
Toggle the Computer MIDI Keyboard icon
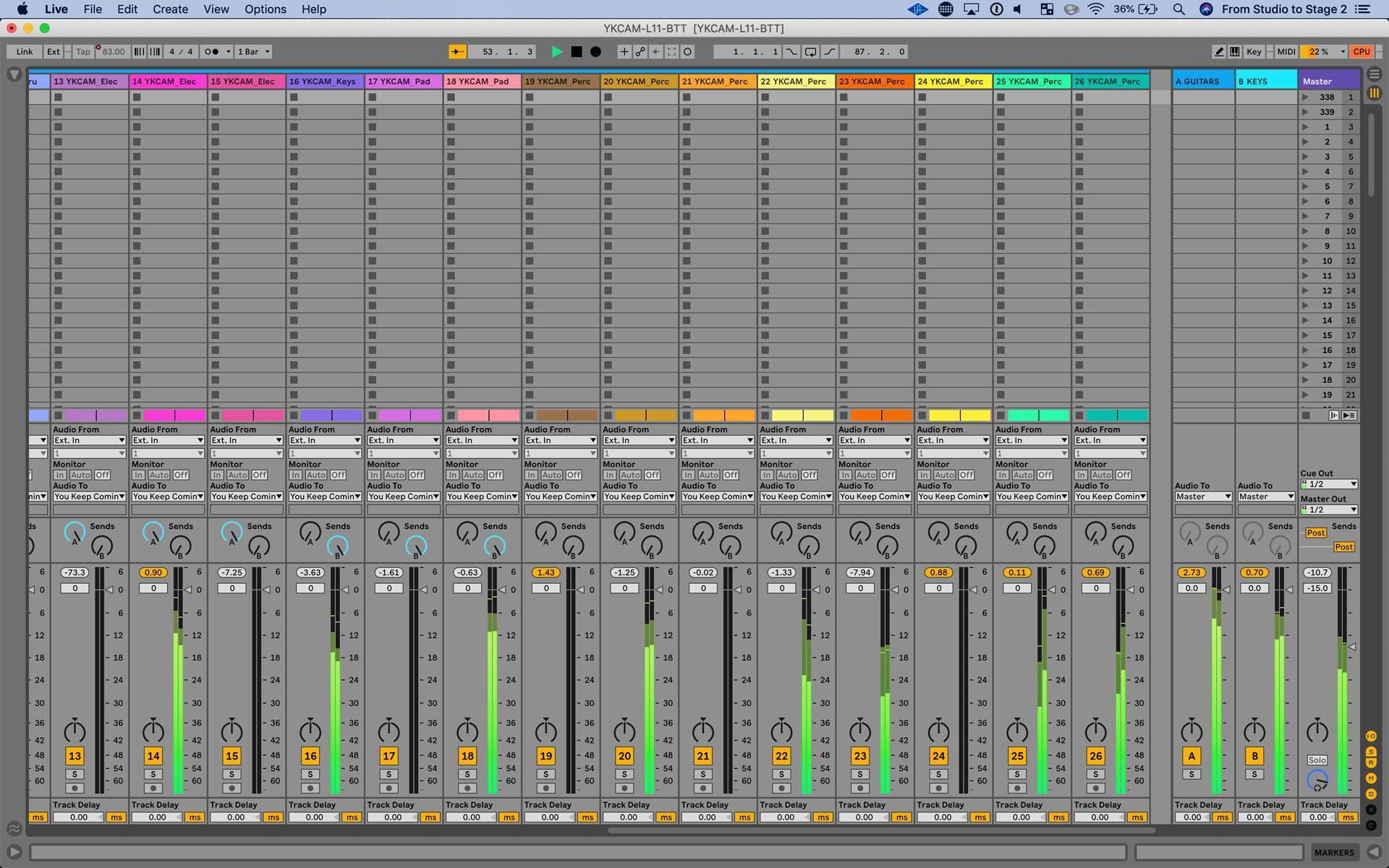(1236, 51)
